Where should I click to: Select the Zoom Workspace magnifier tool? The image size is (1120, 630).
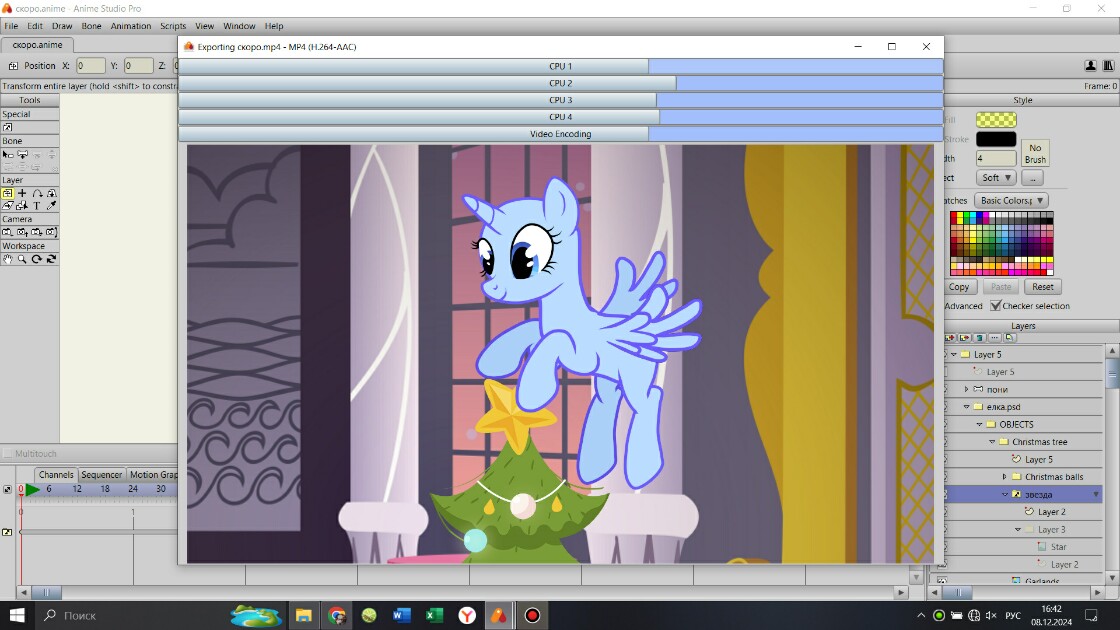pos(22,259)
